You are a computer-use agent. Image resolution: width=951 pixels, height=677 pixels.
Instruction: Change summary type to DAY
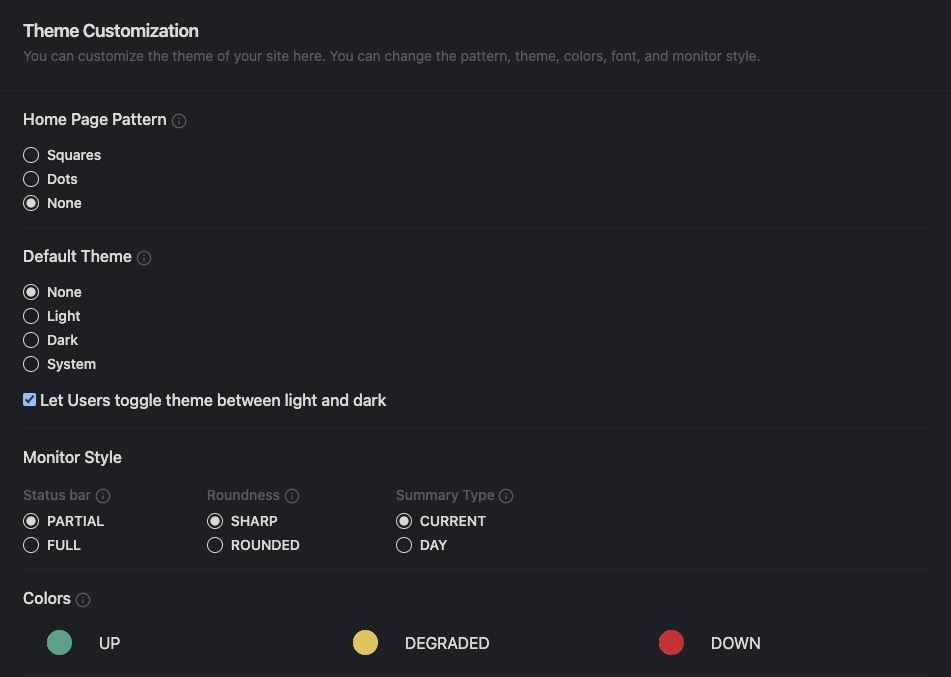(404, 545)
